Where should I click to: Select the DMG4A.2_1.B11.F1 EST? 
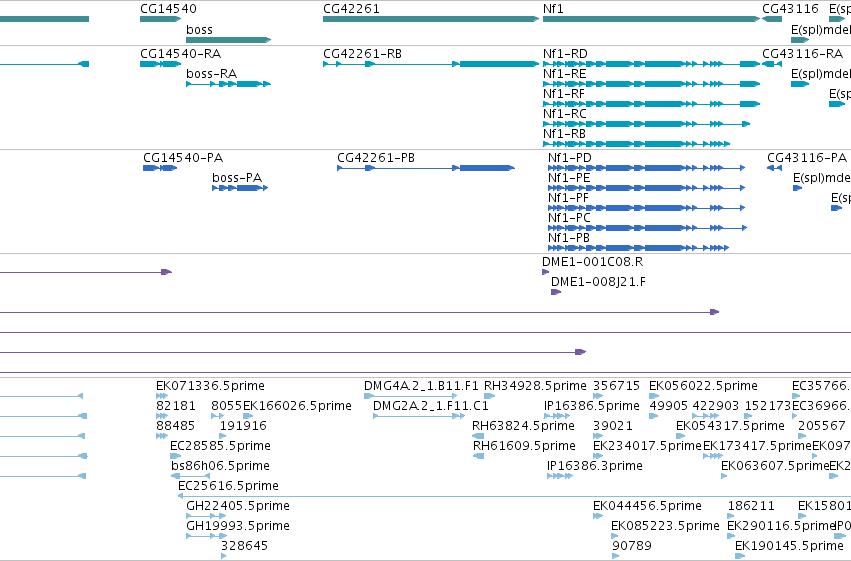pos(410,397)
